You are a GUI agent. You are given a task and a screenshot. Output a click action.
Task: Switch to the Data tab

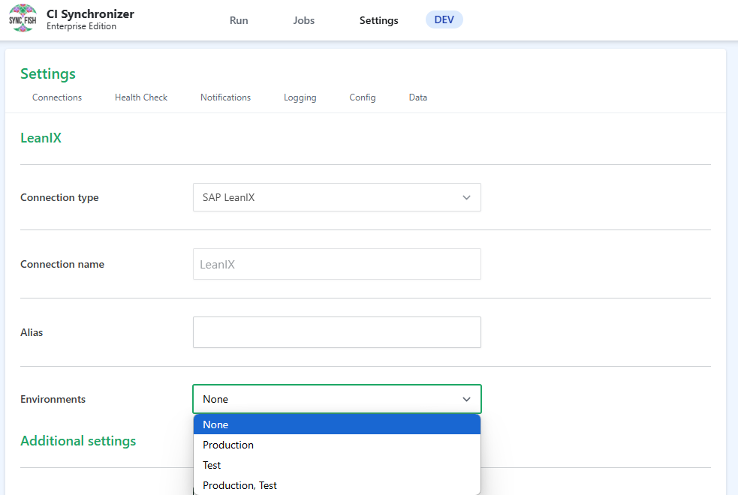(418, 97)
